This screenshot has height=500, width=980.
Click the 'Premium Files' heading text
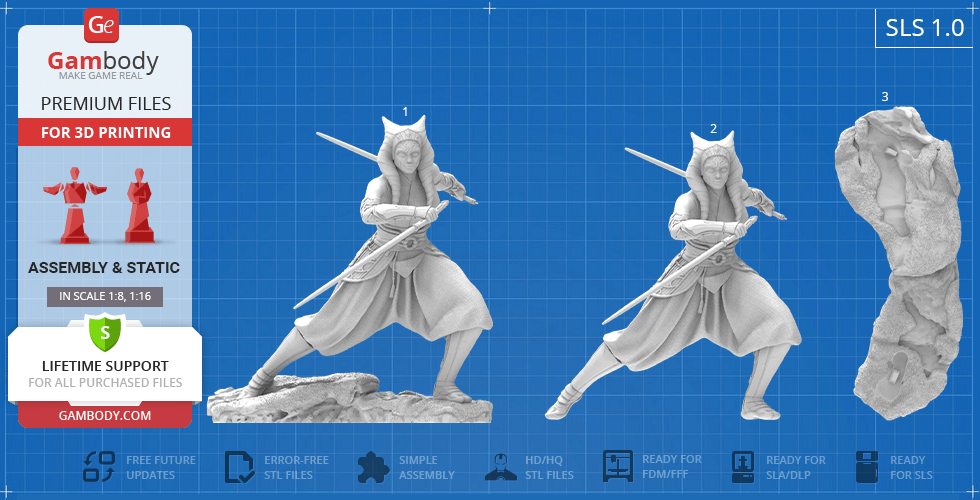coord(105,104)
